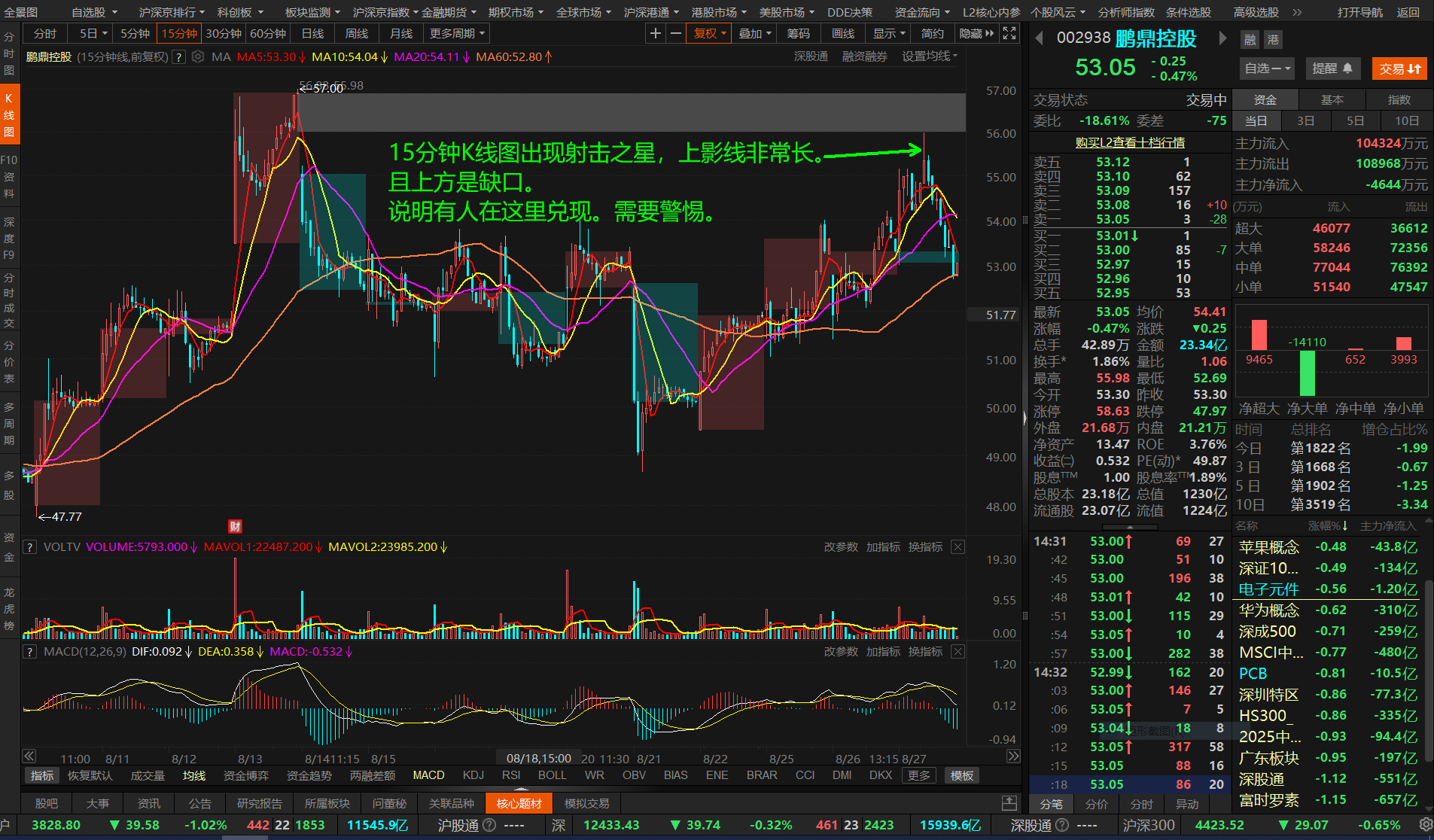Screen dimensions: 1434x840
Task: Open VOLTV indicator help question mark
Action: coord(30,547)
